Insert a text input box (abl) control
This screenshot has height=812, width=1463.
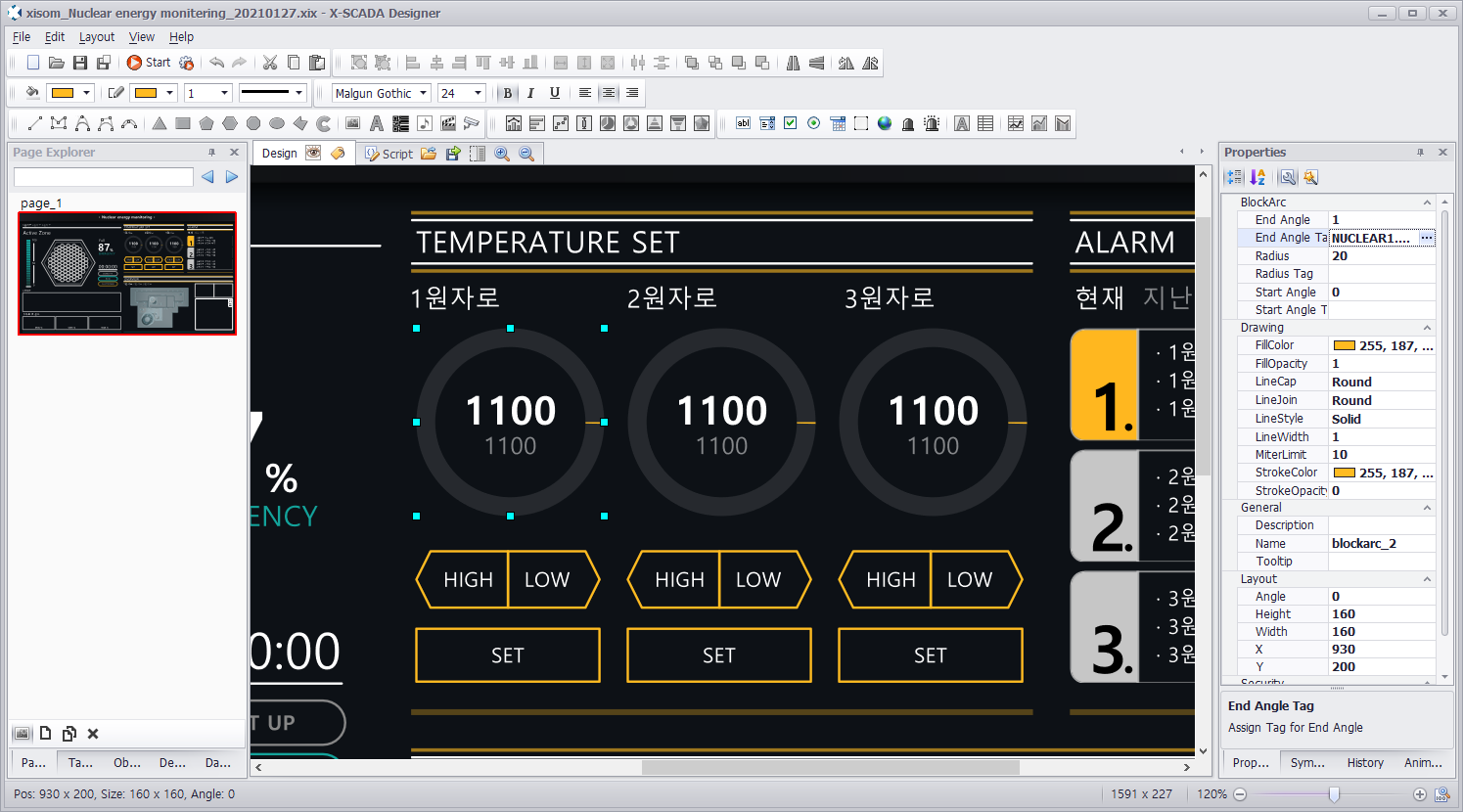coord(744,123)
